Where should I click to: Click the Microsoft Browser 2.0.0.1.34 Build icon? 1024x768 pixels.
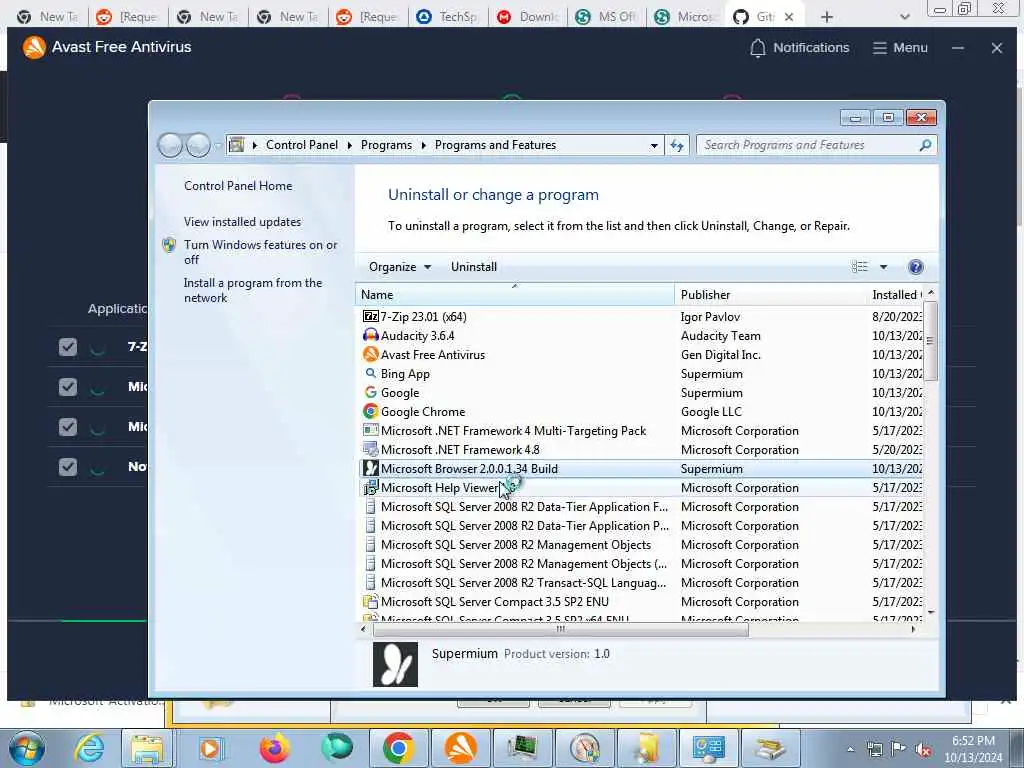tap(370, 469)
